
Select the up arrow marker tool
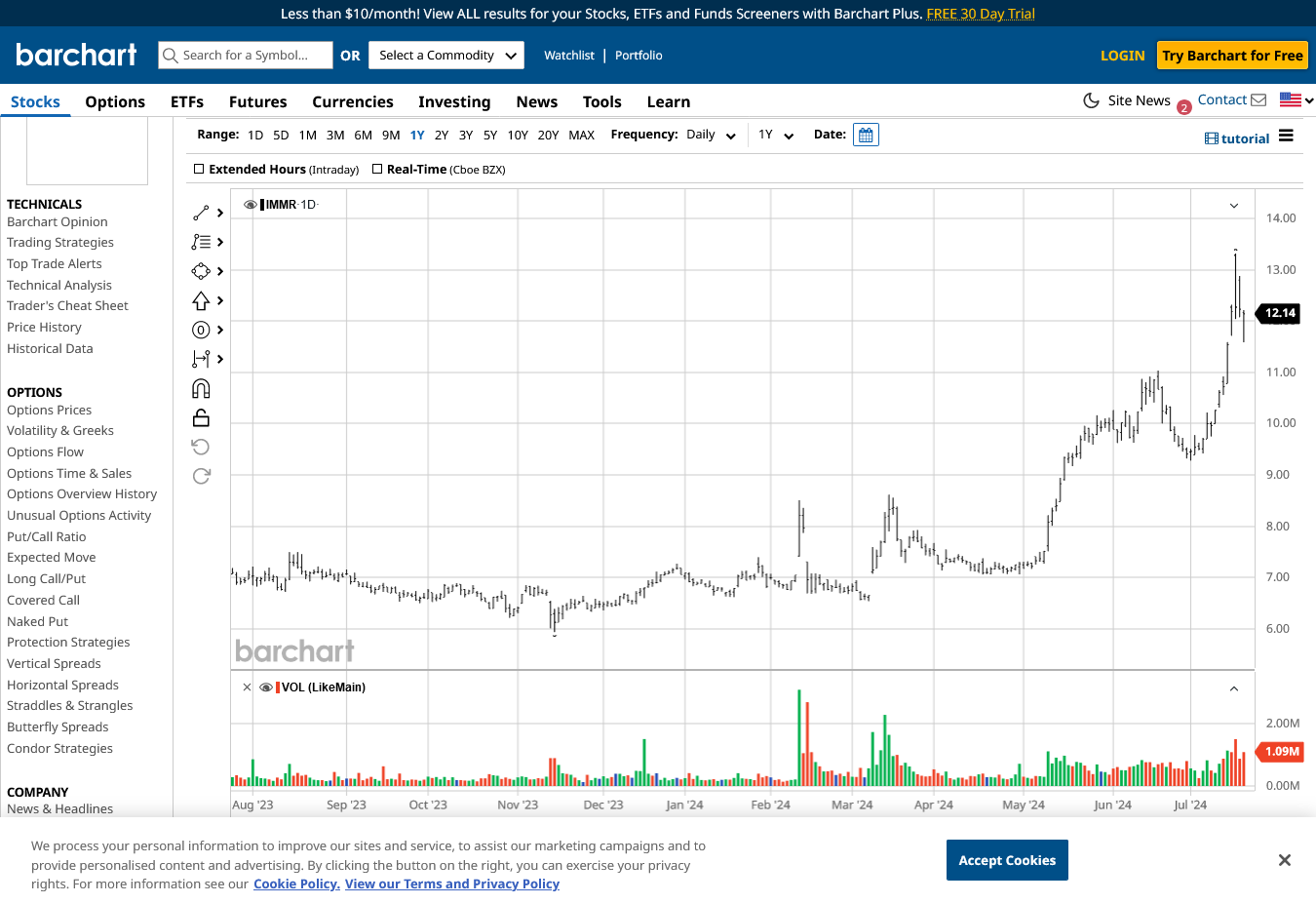(x=201, y=300)
